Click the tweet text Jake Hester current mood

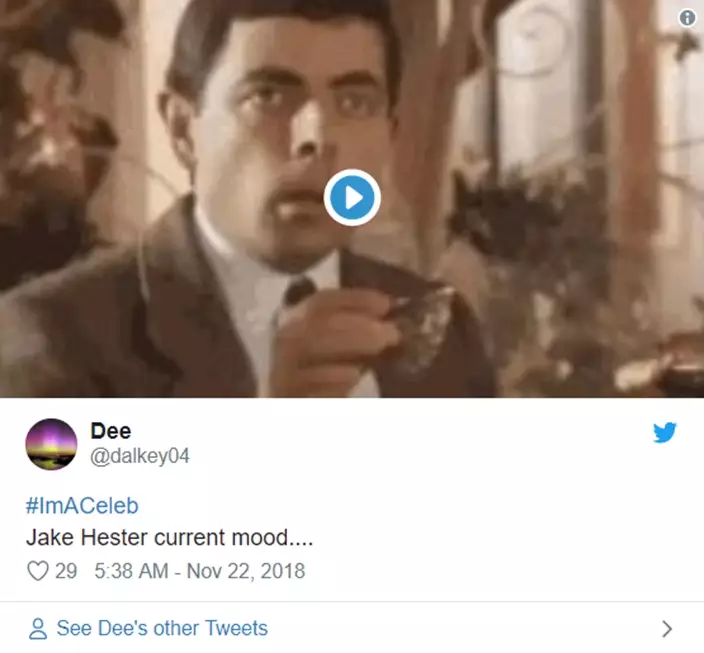(169, 538)
